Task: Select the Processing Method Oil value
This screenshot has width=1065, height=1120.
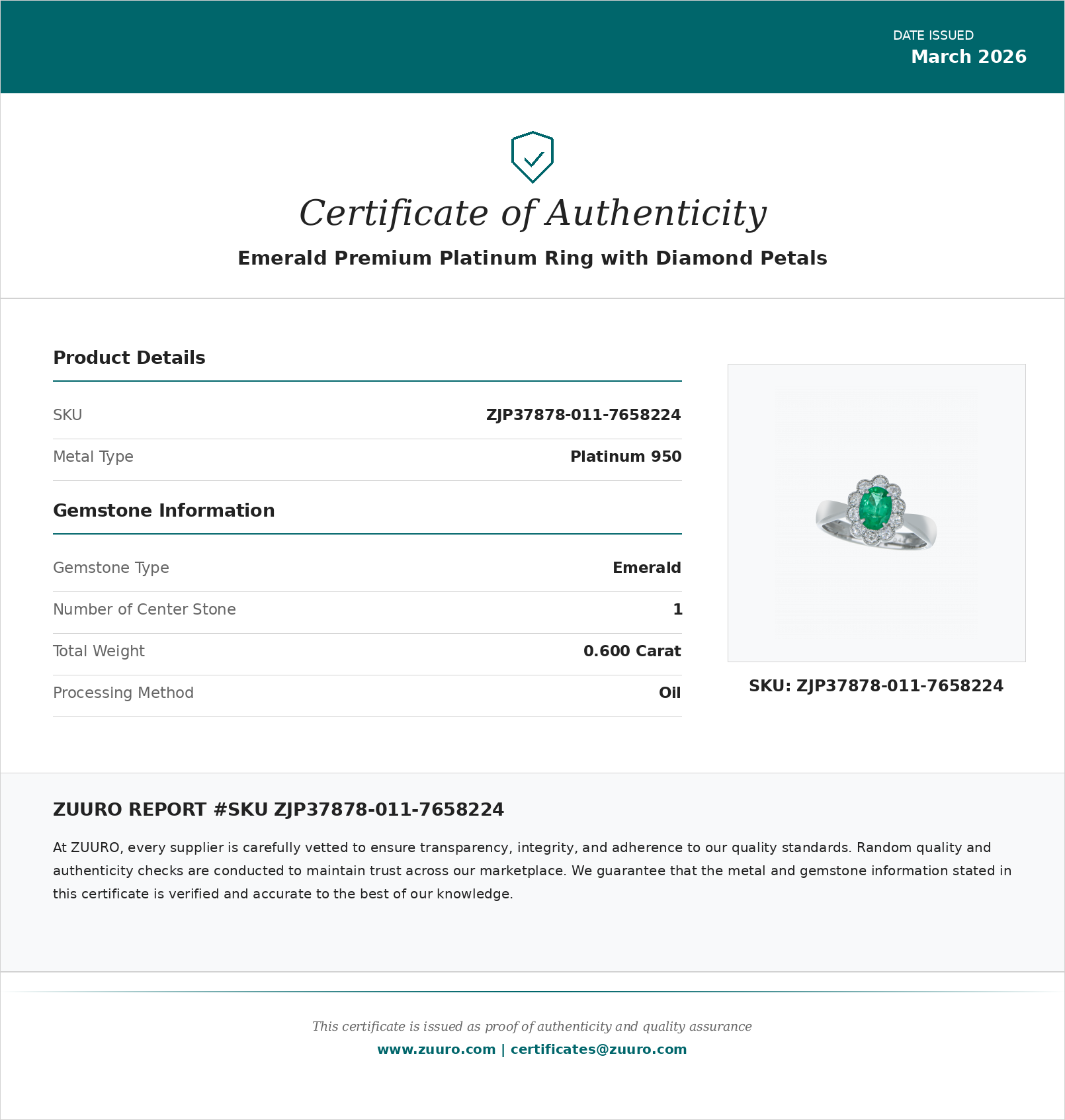Action: click(670, 693)
